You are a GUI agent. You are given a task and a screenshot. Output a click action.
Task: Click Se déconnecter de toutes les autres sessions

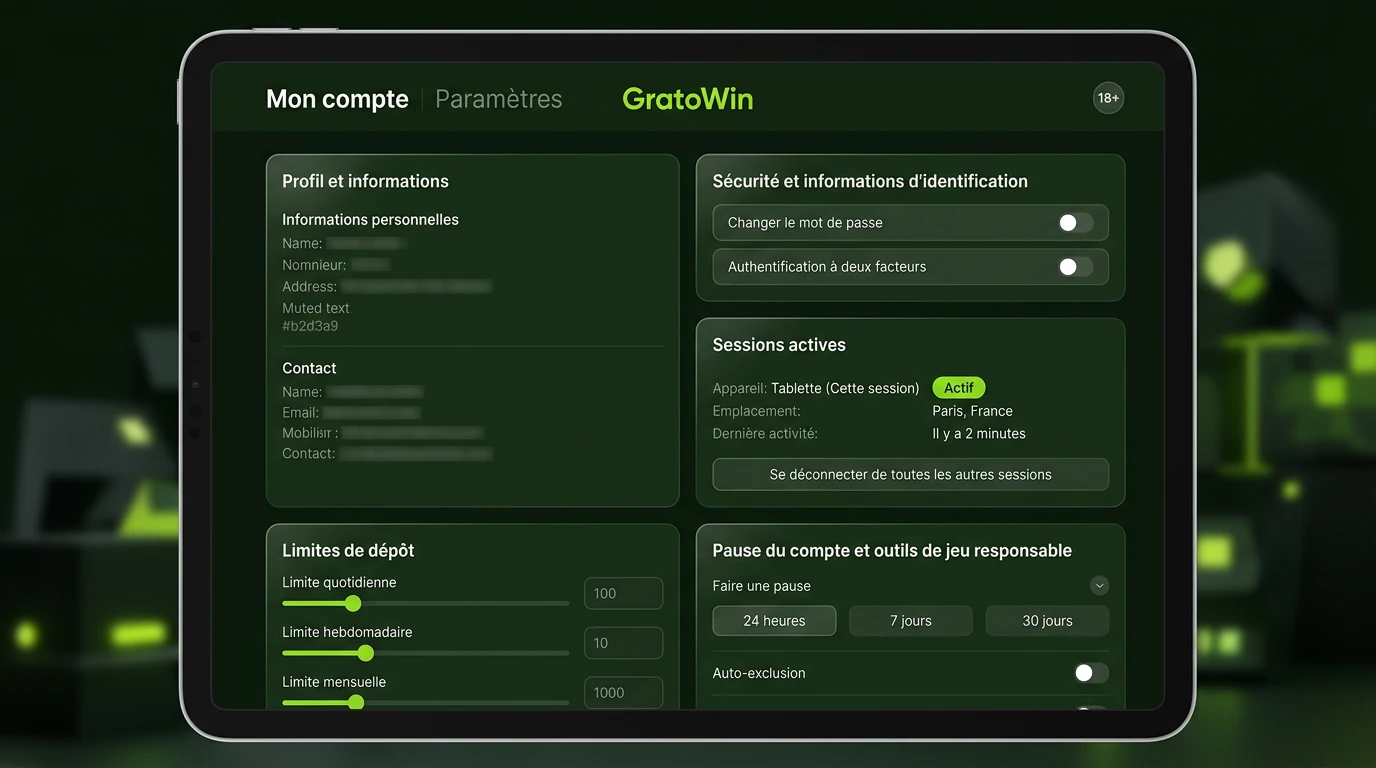[x=911, y=475]
